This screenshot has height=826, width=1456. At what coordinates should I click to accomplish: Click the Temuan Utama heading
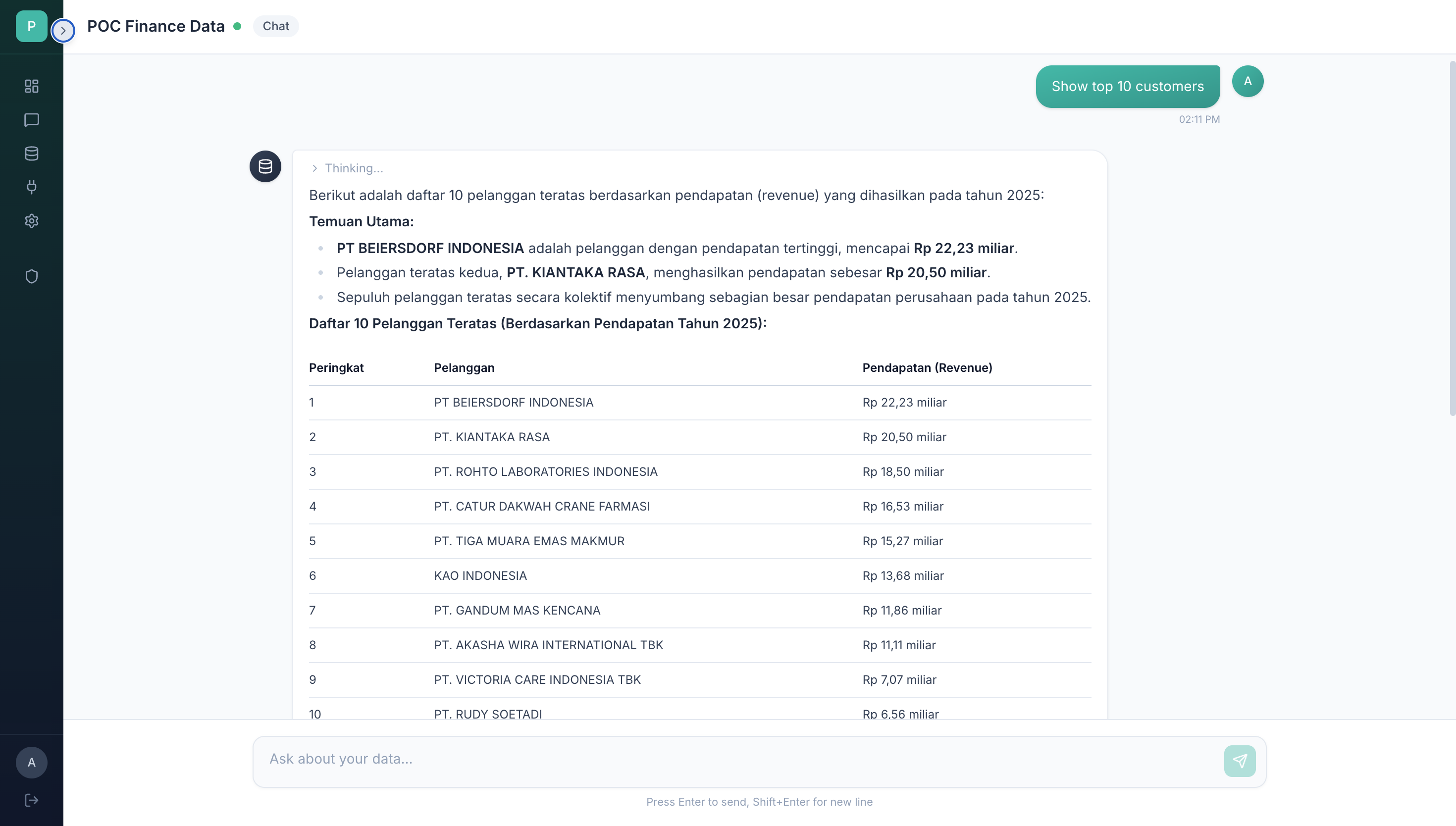(x=362, y=221)
